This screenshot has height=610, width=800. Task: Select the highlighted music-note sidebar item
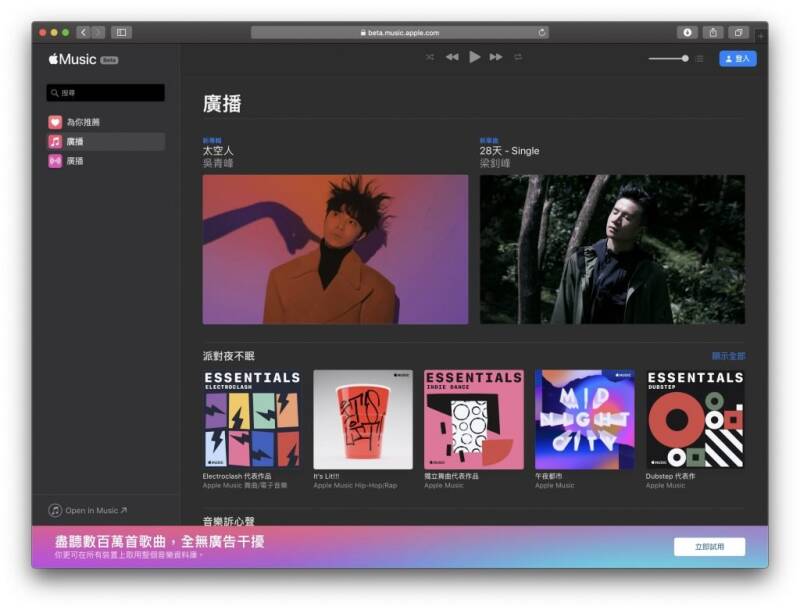[x=106, y=141]
